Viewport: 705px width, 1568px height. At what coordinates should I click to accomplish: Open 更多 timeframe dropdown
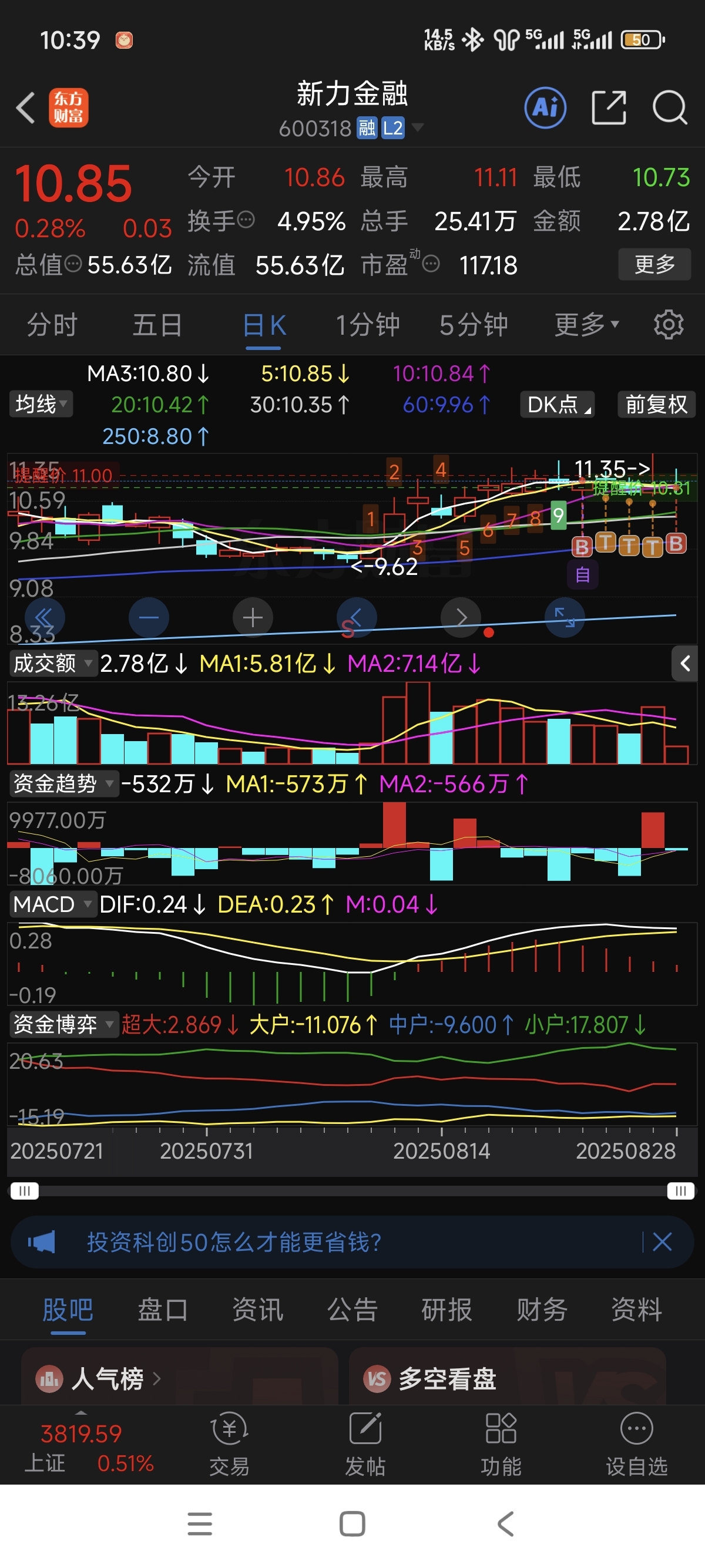tap(587, 324)
